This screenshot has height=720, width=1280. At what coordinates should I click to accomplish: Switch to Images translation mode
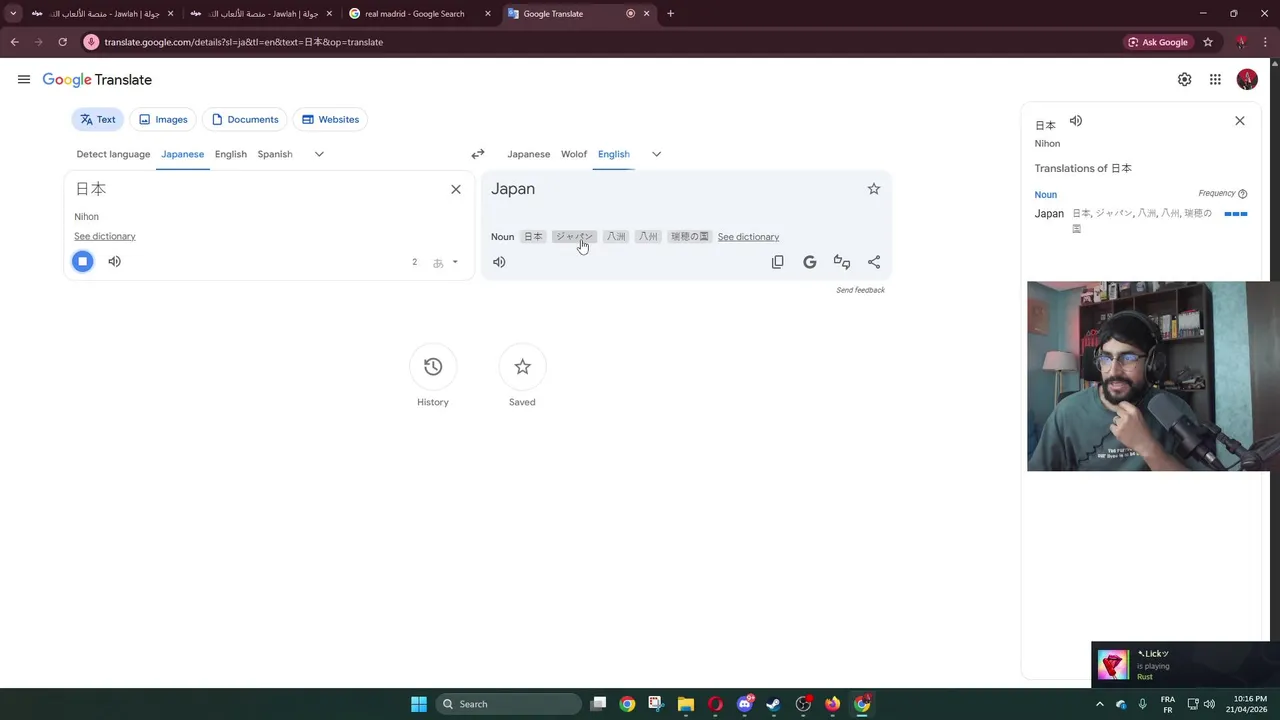[x=163, y=120]
